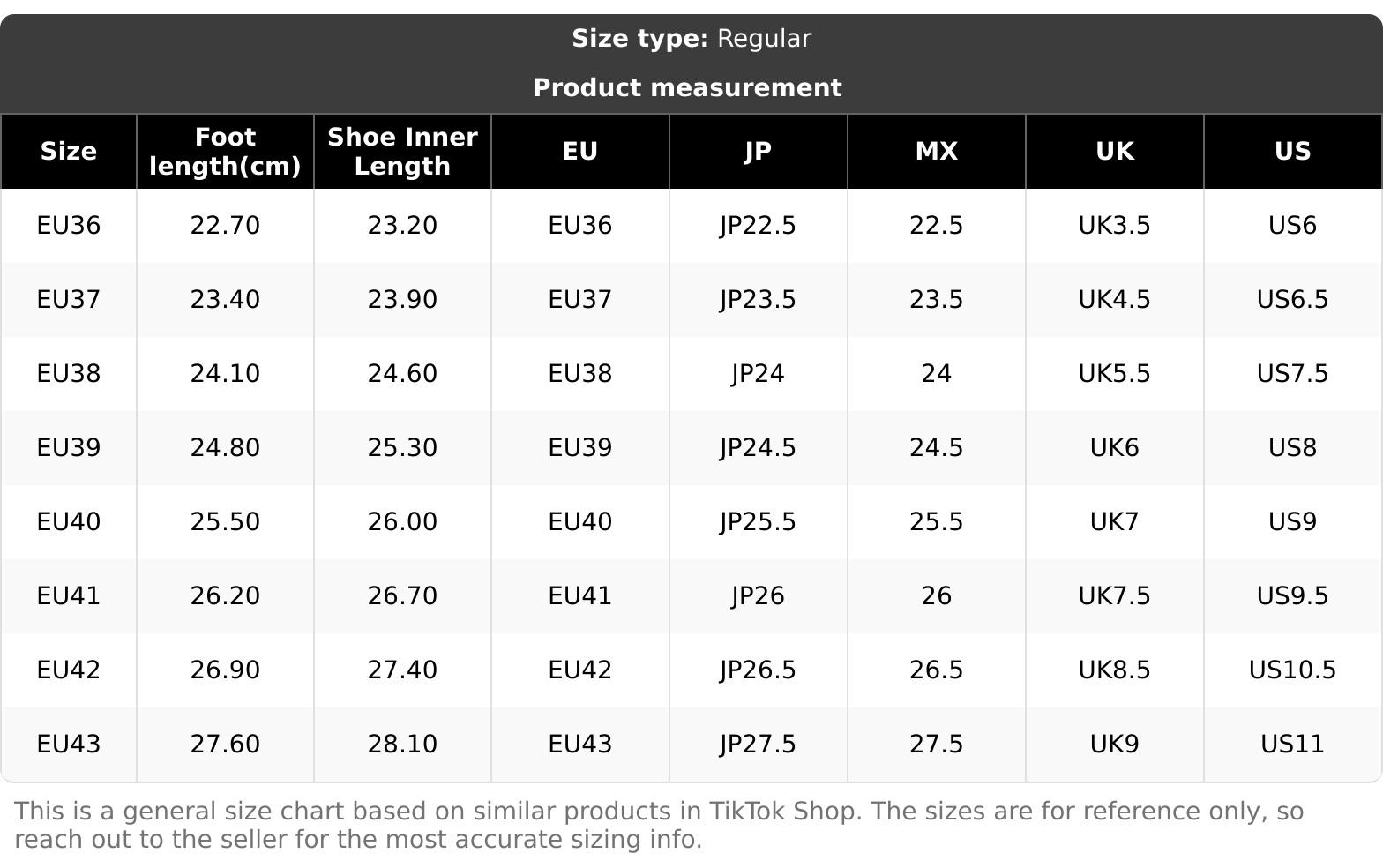Screen dimensions: 1383x868
Task: Click the Size column header
Action: pos(69,152)
